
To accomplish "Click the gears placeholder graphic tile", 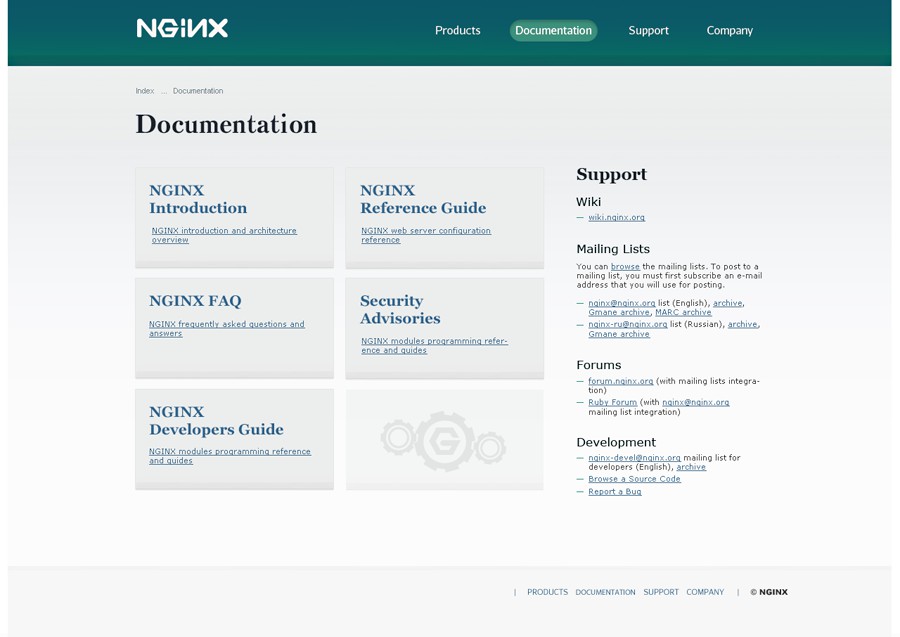I will (444, 440).
